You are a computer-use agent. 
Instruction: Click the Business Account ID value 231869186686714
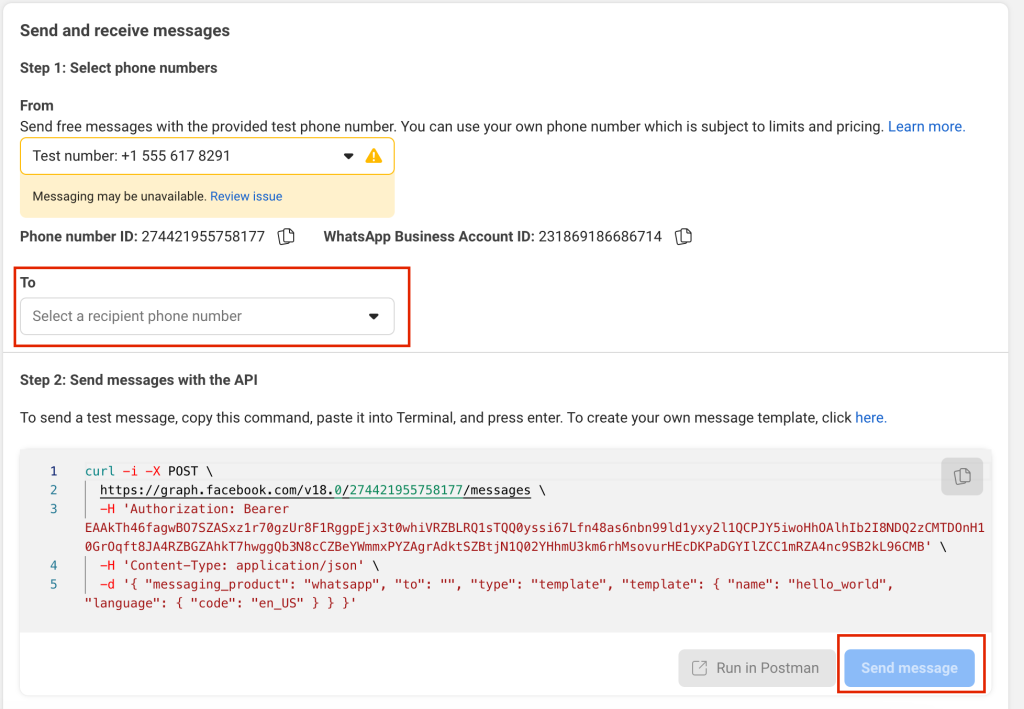[600, 237]
